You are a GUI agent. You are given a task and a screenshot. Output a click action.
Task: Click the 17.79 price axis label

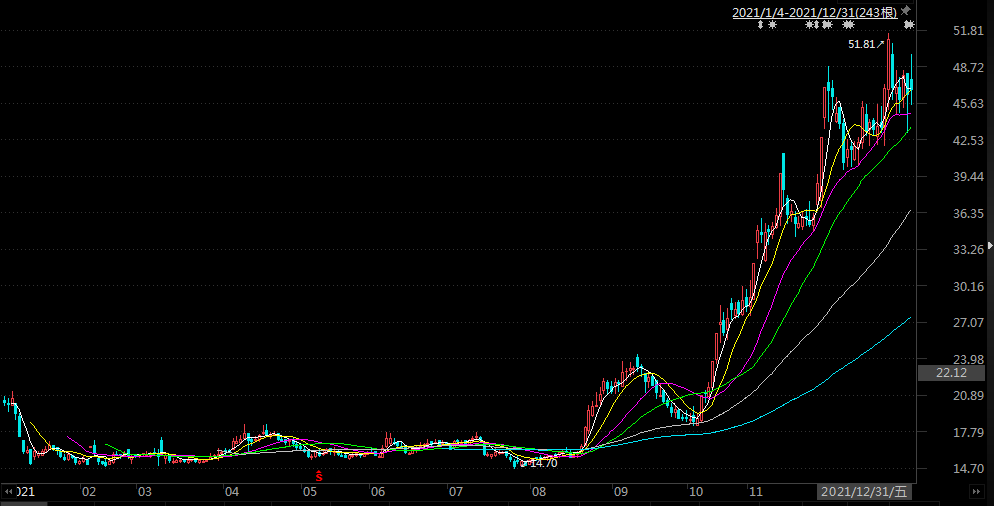point(968,432)
